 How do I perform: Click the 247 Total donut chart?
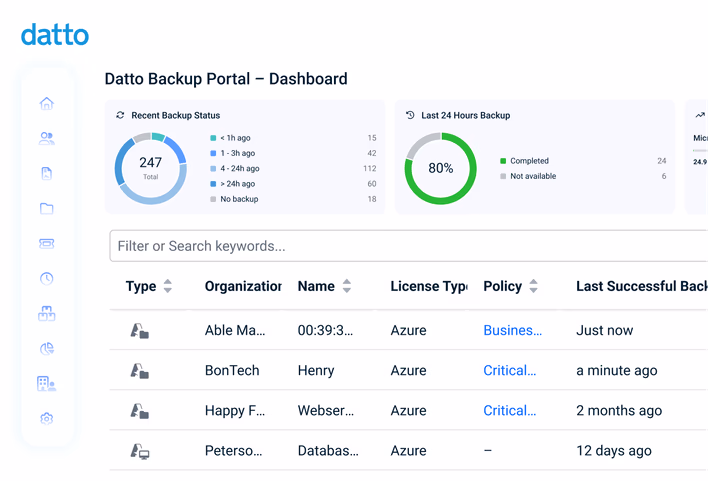coord(150,168)
